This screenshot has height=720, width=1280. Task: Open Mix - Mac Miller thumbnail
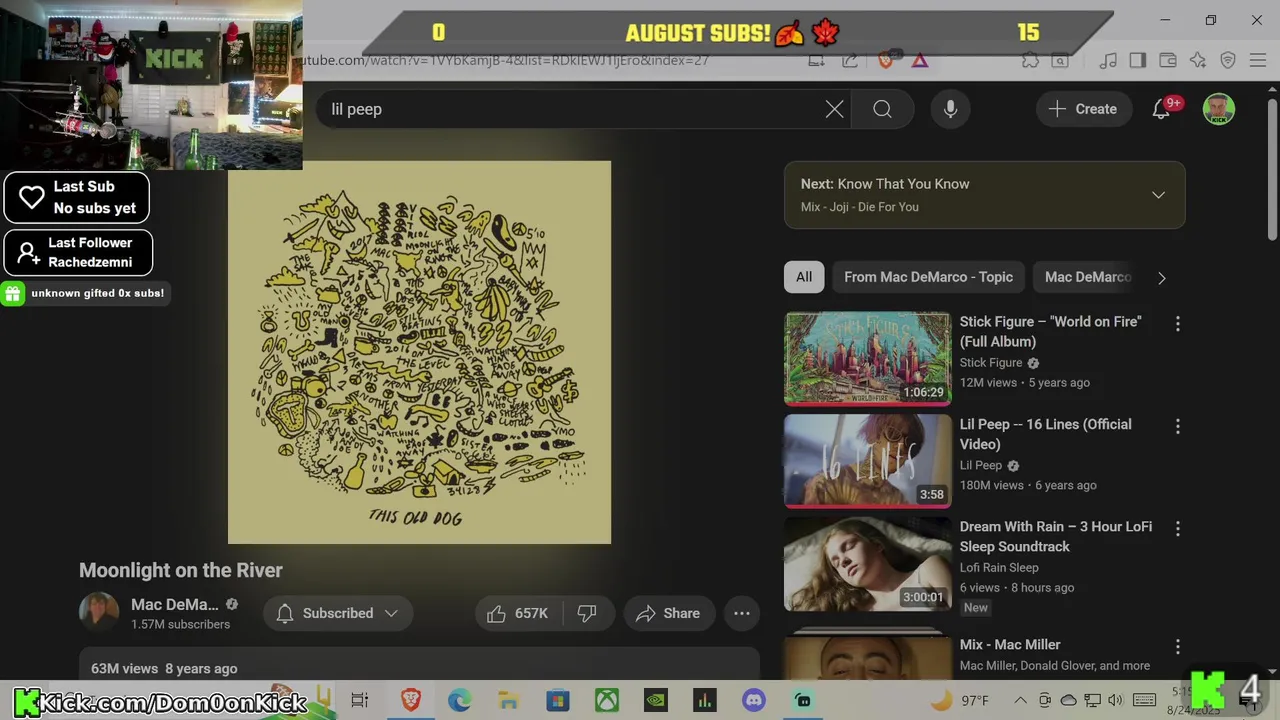867,656
